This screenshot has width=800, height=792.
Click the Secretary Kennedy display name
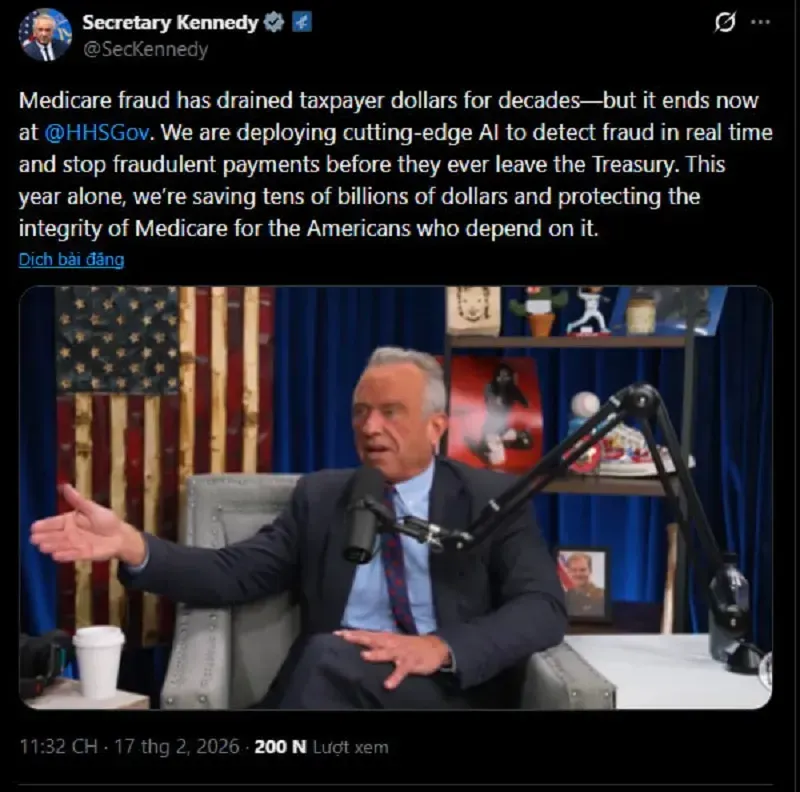click(170, 22)
